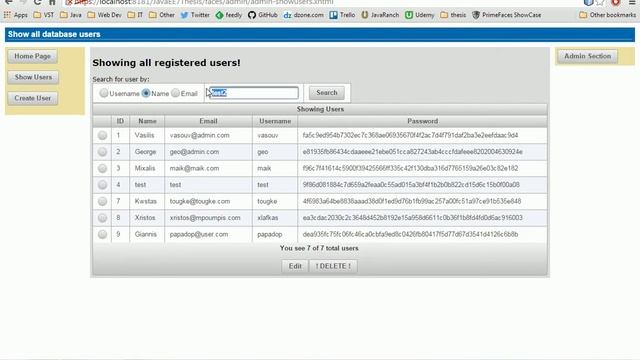Select row radio for user Xristos

(x=102, y=218)
